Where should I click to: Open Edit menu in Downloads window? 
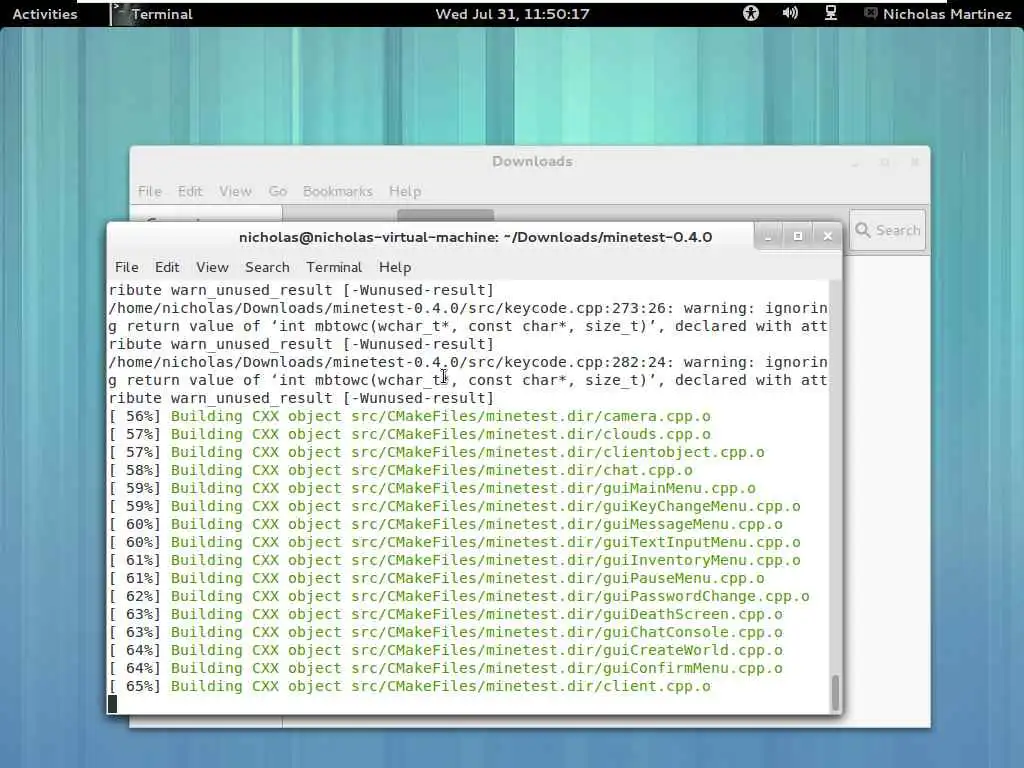pyautogui.click(x=190, y=191)
